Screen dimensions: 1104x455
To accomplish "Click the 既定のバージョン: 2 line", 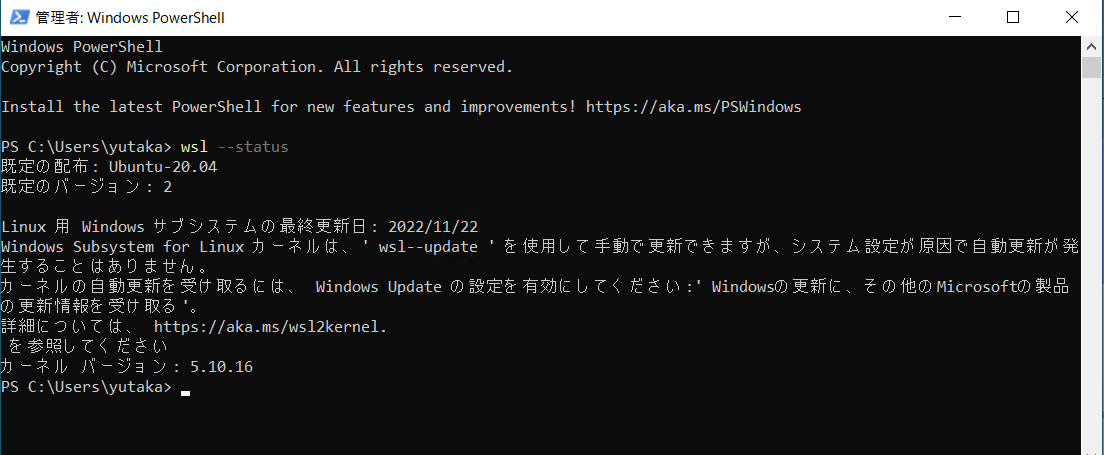I will 86,187.
